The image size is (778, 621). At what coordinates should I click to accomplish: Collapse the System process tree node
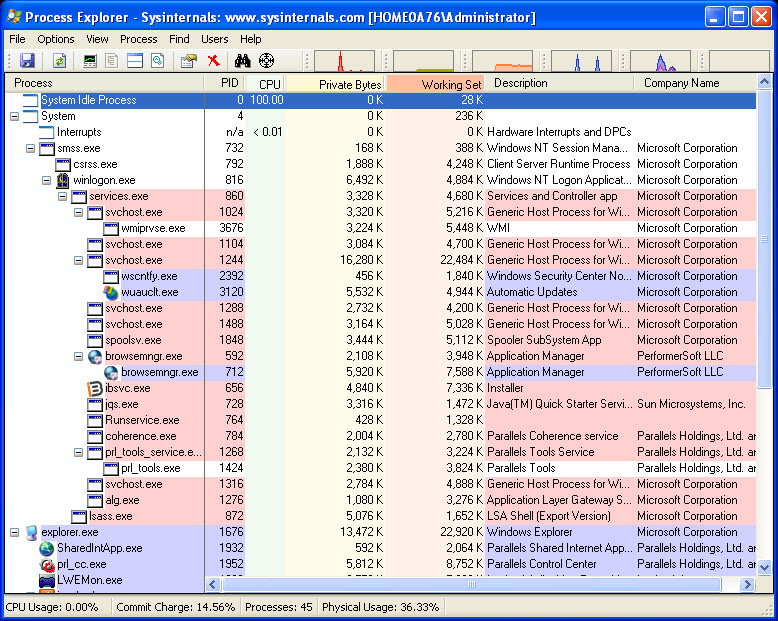[x=14, y=117]
